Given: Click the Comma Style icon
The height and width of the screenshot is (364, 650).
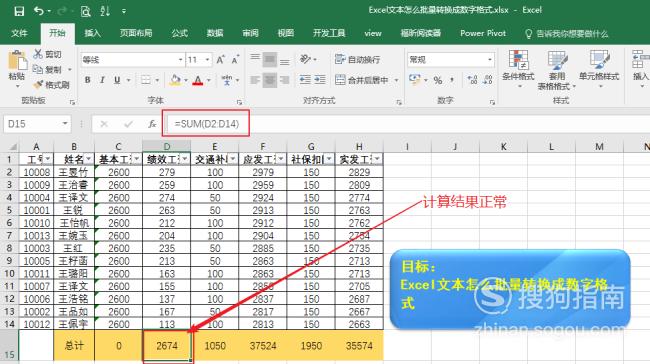Looking at the screenshot, I should pos(452,80).
